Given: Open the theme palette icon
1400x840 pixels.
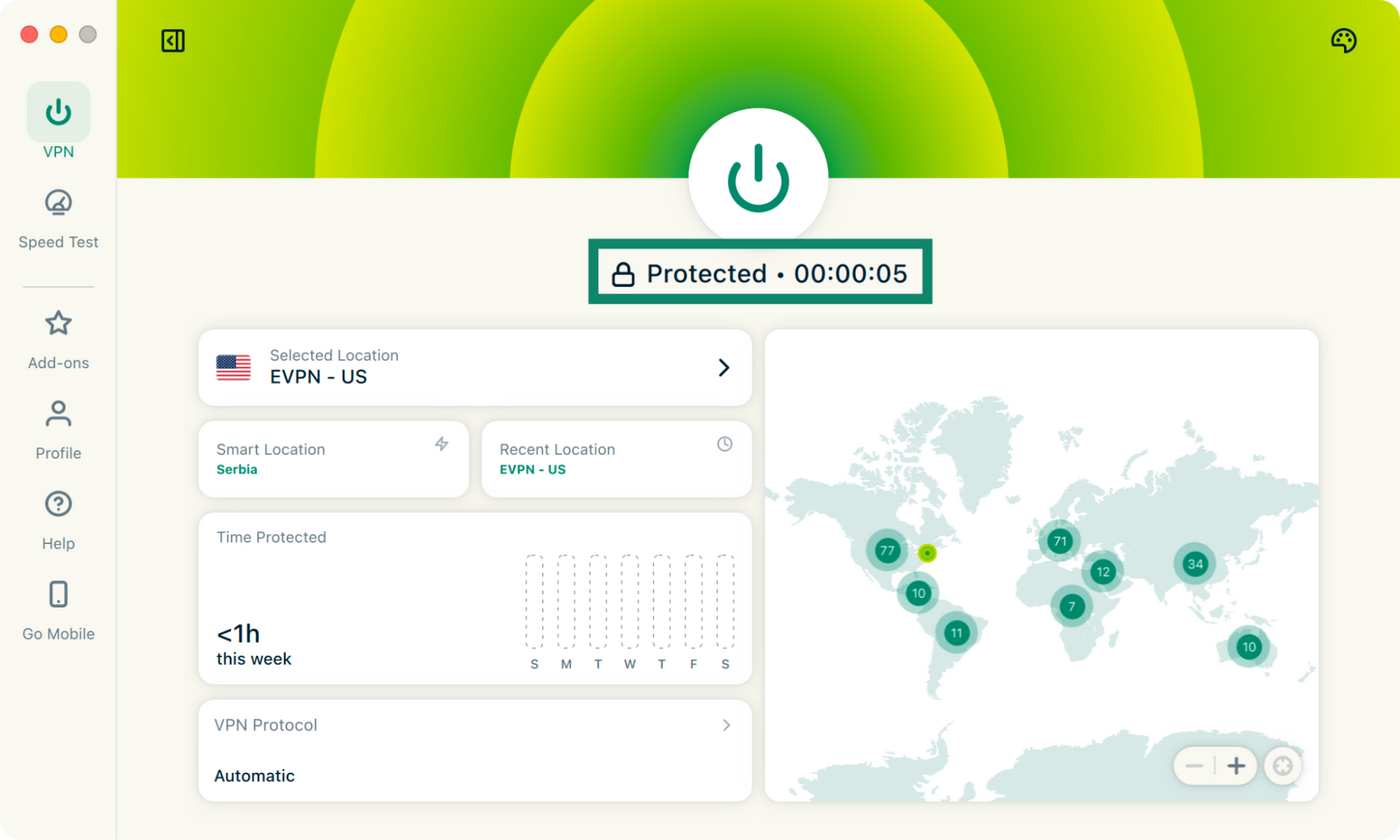Looking at the screenshot, I should 1343,41.
